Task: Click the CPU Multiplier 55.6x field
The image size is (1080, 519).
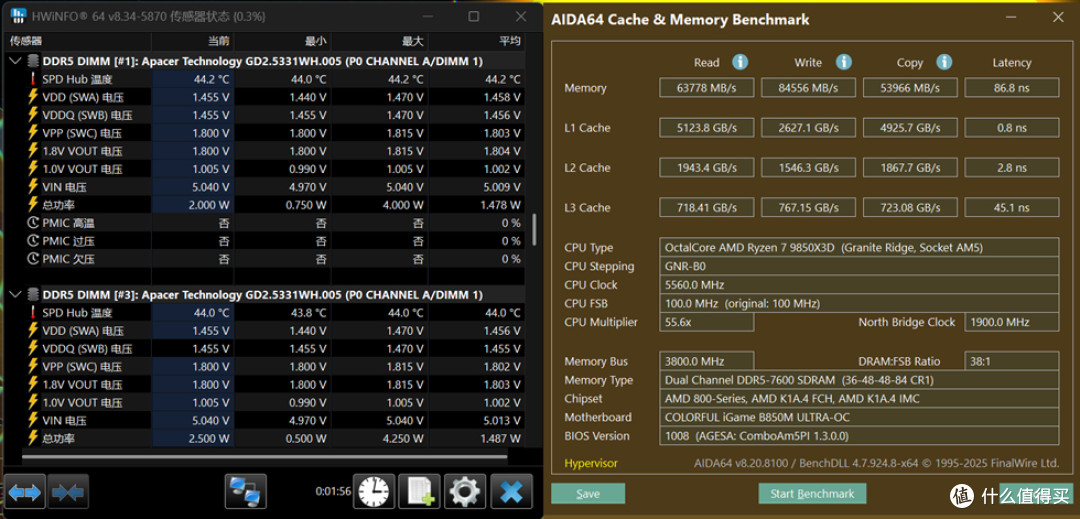Action: (x=707, y=321)
